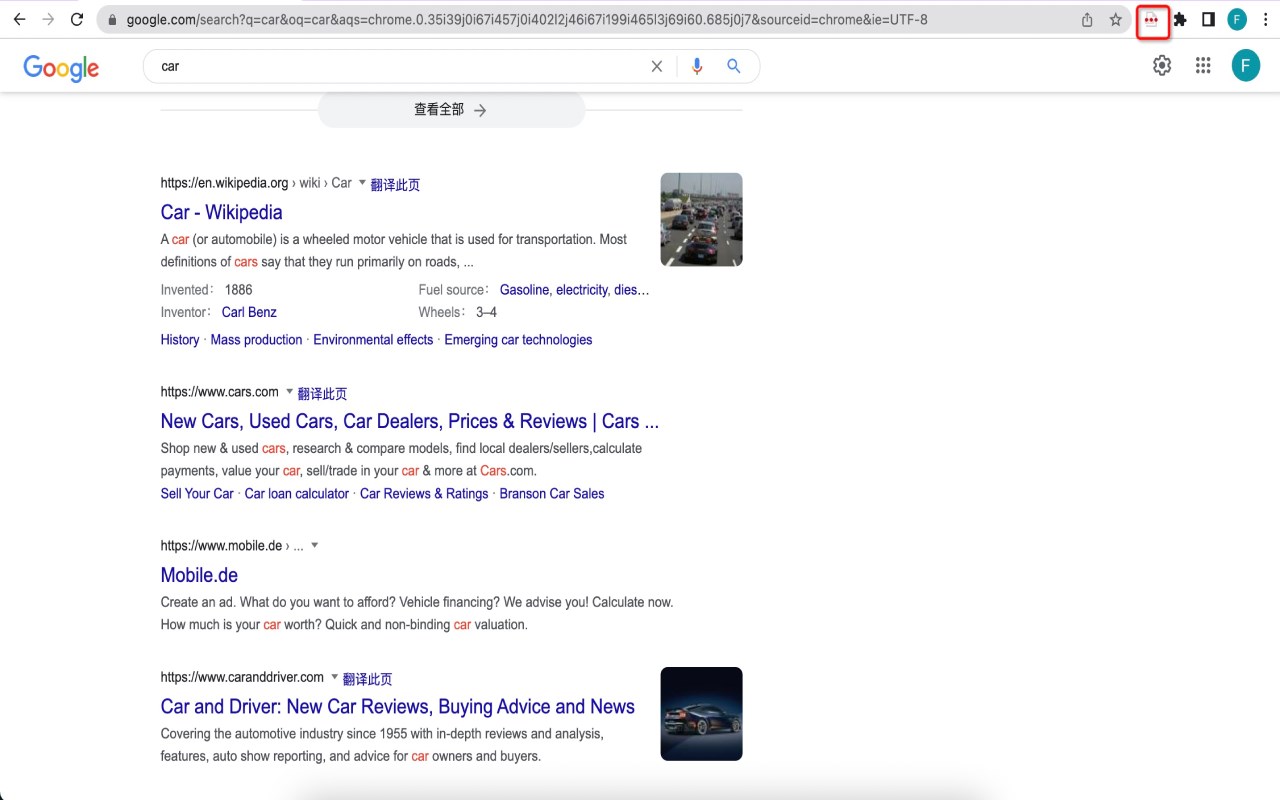Expand the dropdown arrow beside mobile.de URL
1280x800 pixels.
pos(314,546)
